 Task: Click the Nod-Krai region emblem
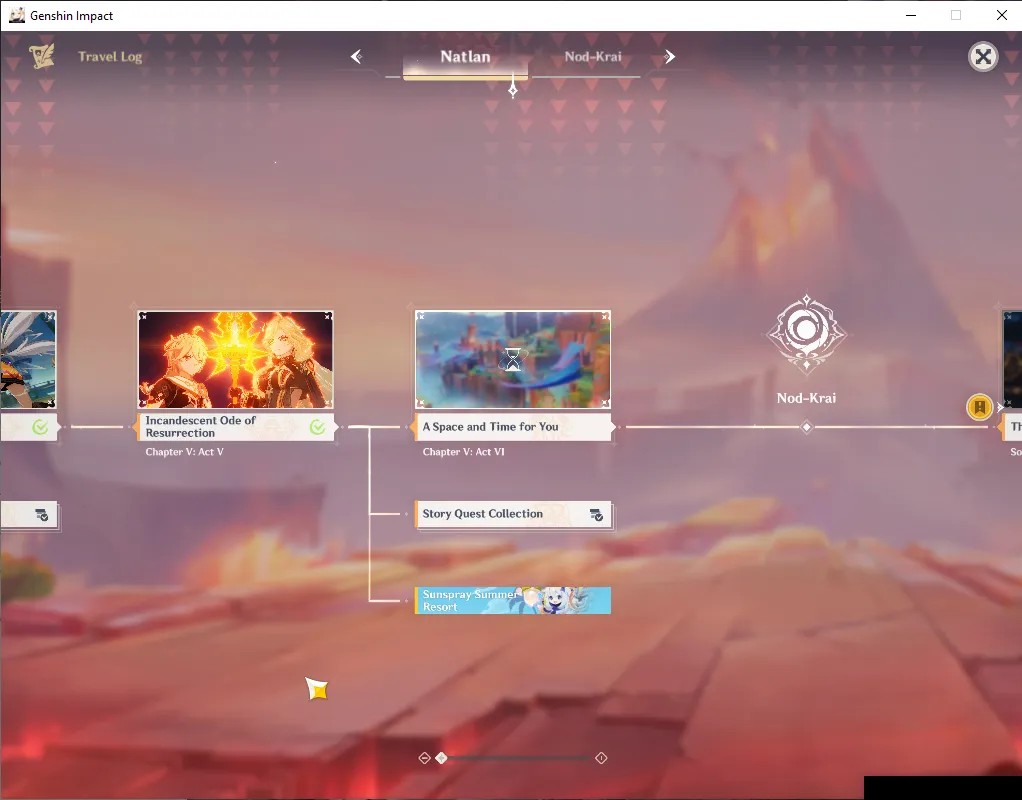(x=806, y=334)
